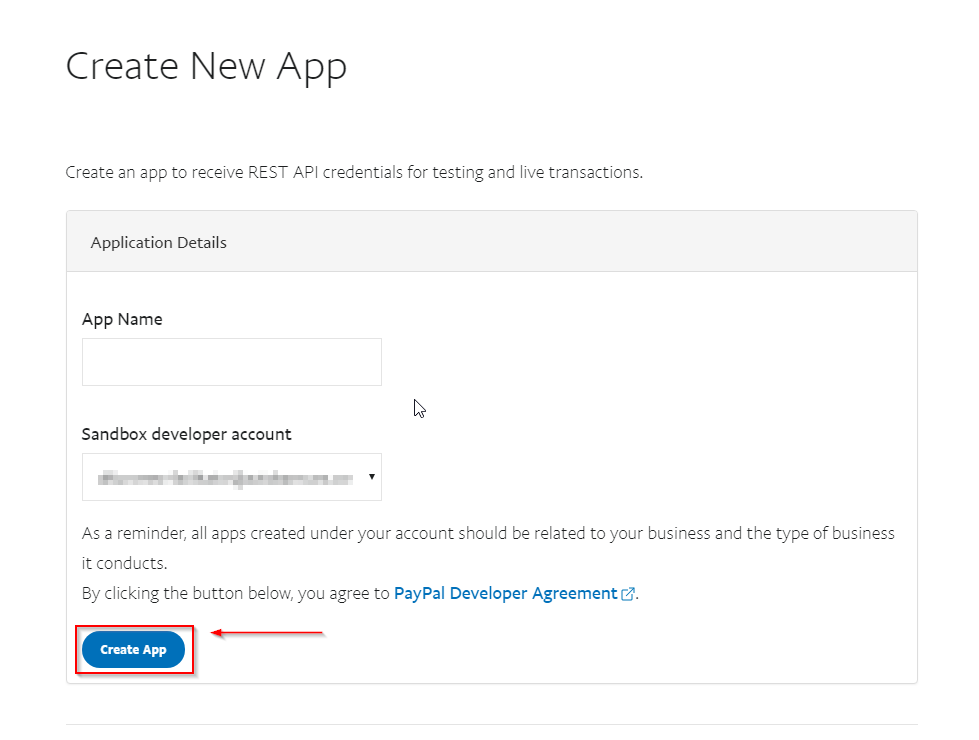Click the word 'Details' in panel header
This screenshot has width=979, height=740.
click(x=199, y=242)
